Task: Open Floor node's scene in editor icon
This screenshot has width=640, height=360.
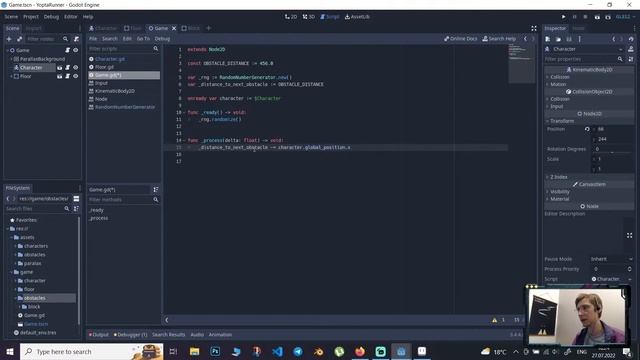Action: click(x=60, y=76)
